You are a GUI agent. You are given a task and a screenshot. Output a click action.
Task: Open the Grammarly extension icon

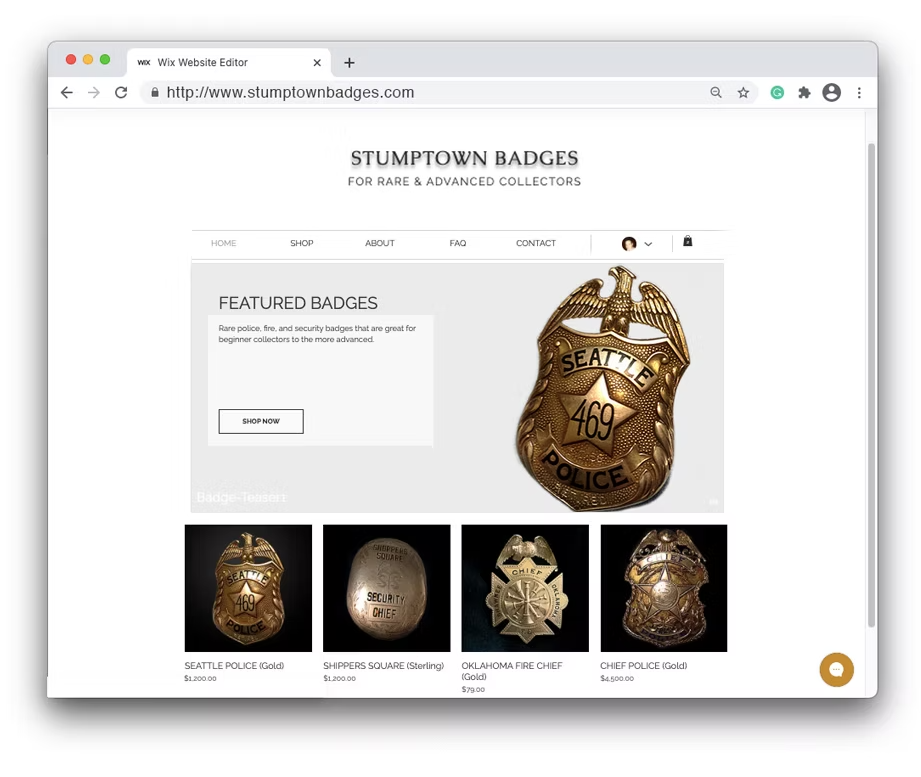[777, 93]
